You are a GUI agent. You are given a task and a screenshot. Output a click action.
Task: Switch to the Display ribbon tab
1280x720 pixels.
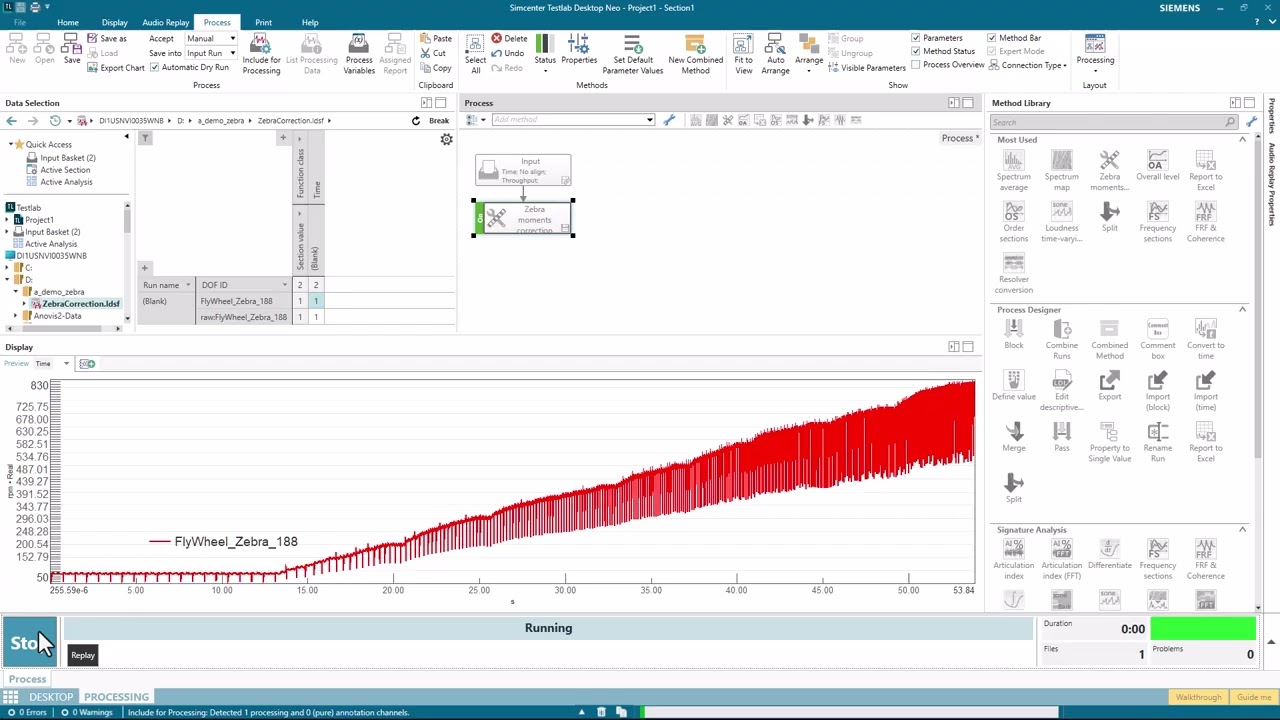coord(114,22)
